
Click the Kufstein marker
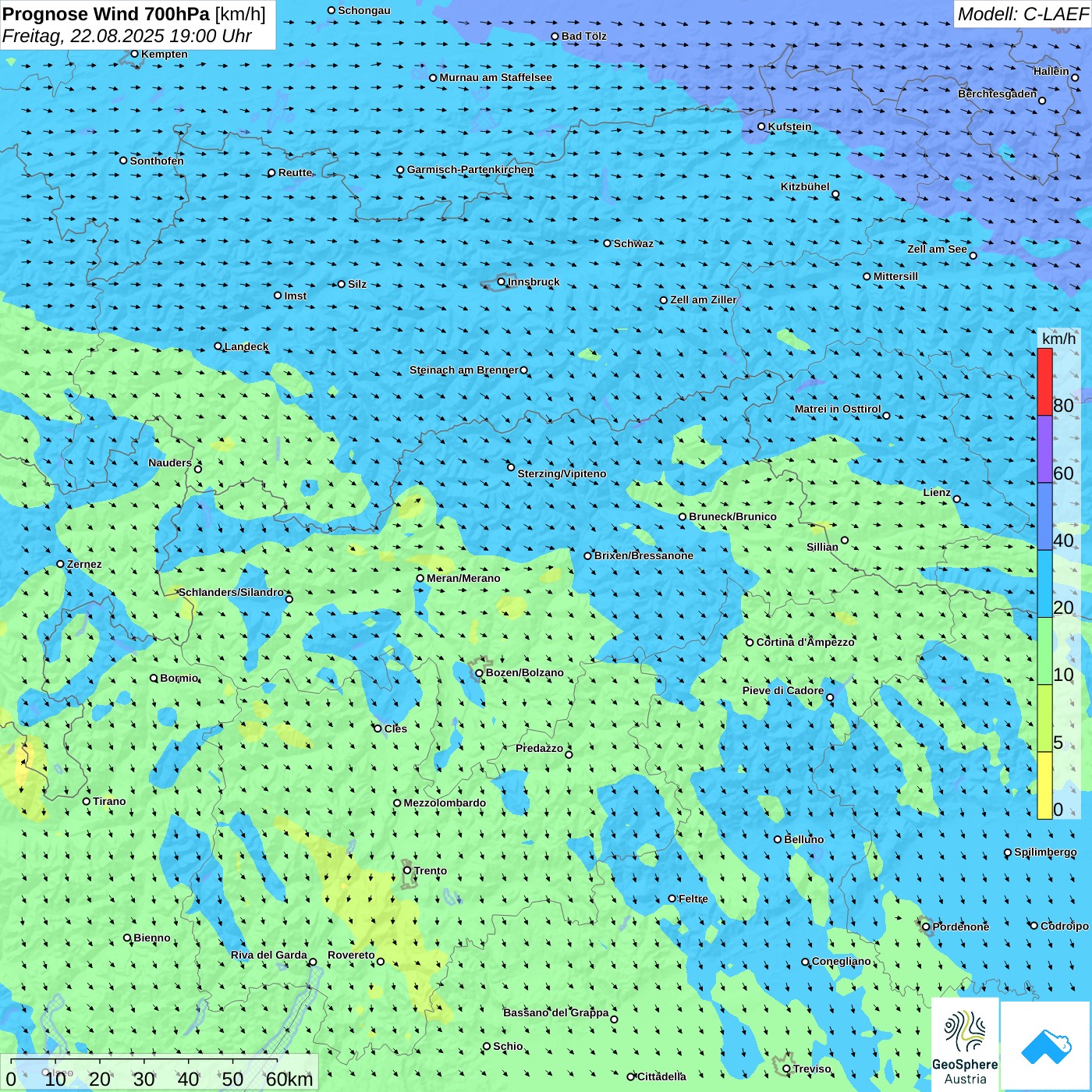point(761,126)
